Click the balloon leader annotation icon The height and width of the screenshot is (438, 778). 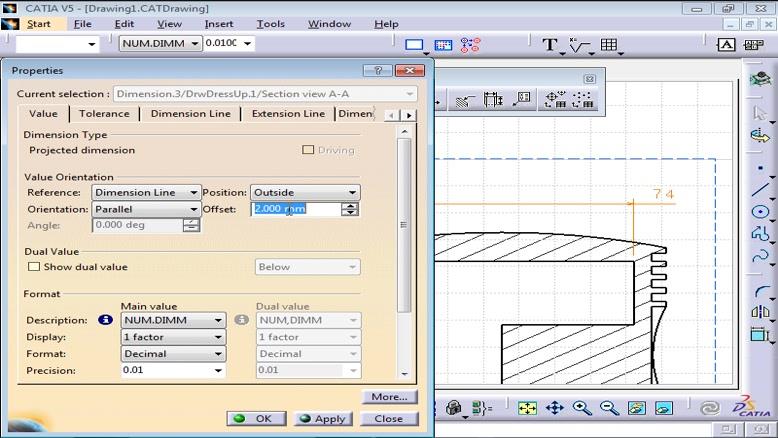521,100
